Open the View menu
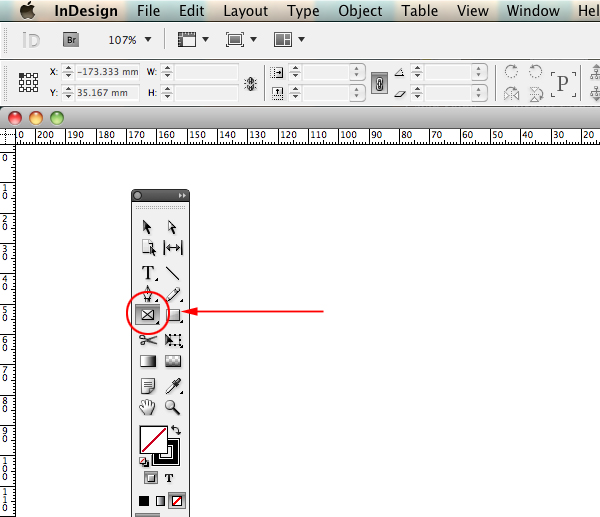The height and width of the screenshot is (517, 600). click(x=473, y=11)
